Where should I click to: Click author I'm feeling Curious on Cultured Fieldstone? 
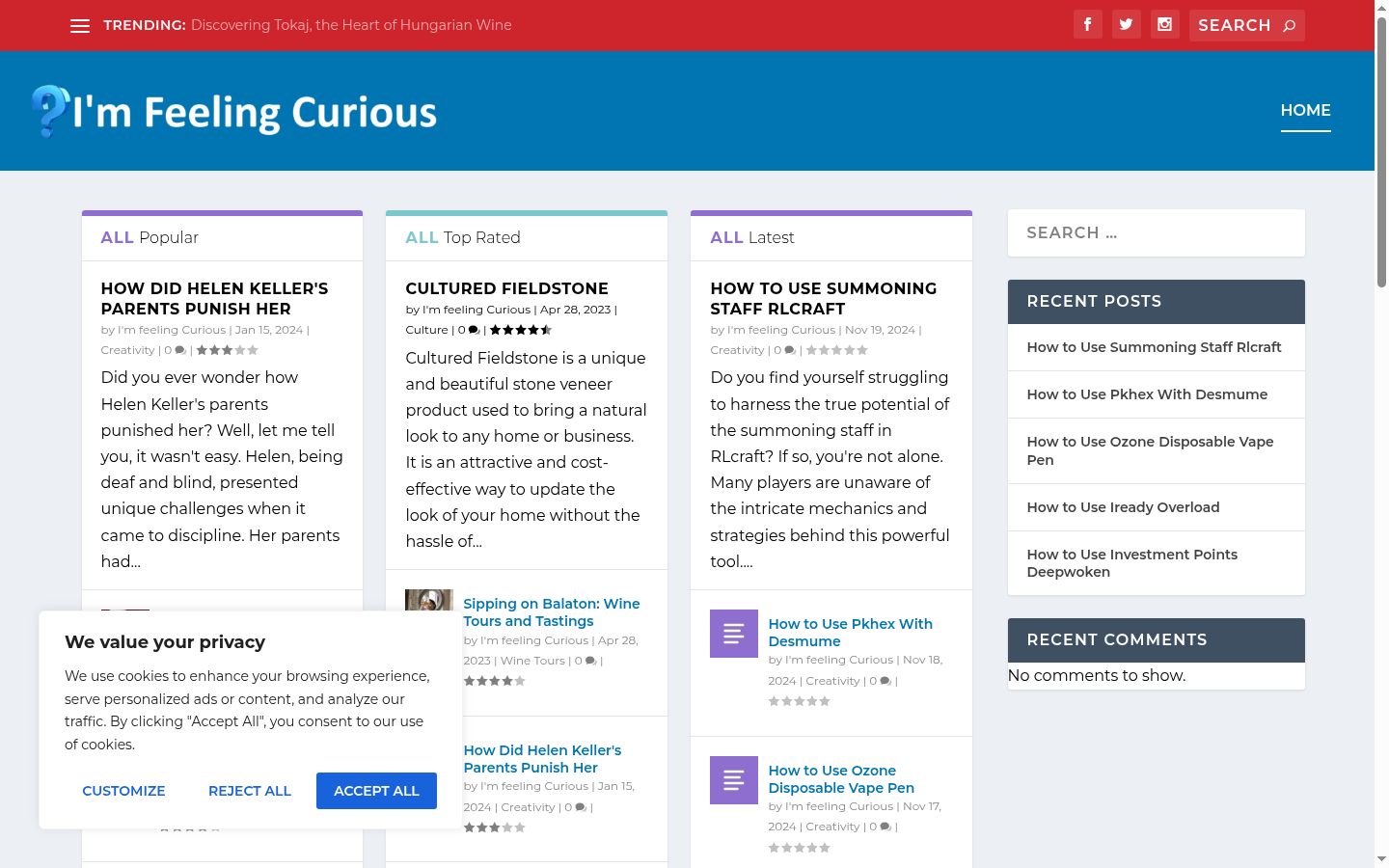(x=477, y=310)
